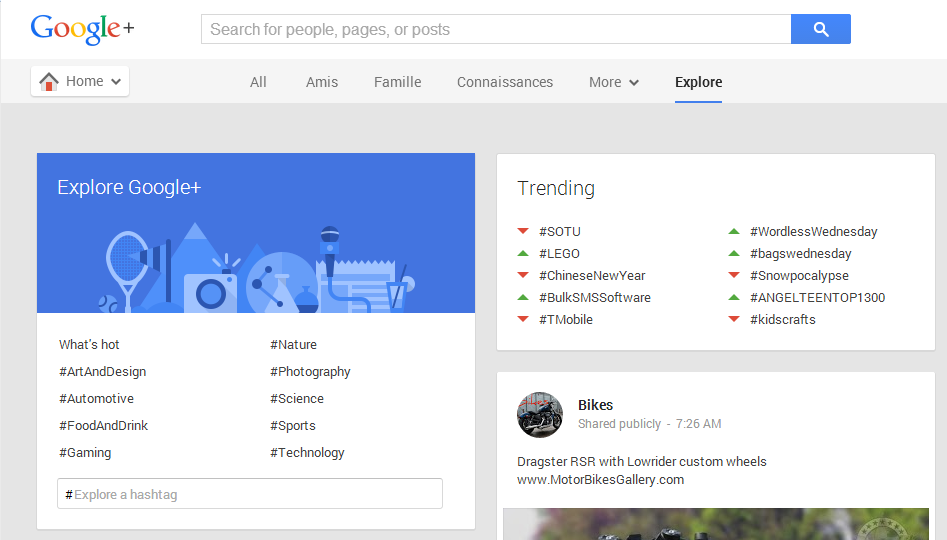Open the www.MotorBikesGallery.com link
The image size is (947, 540).
(x=600, y=480)
